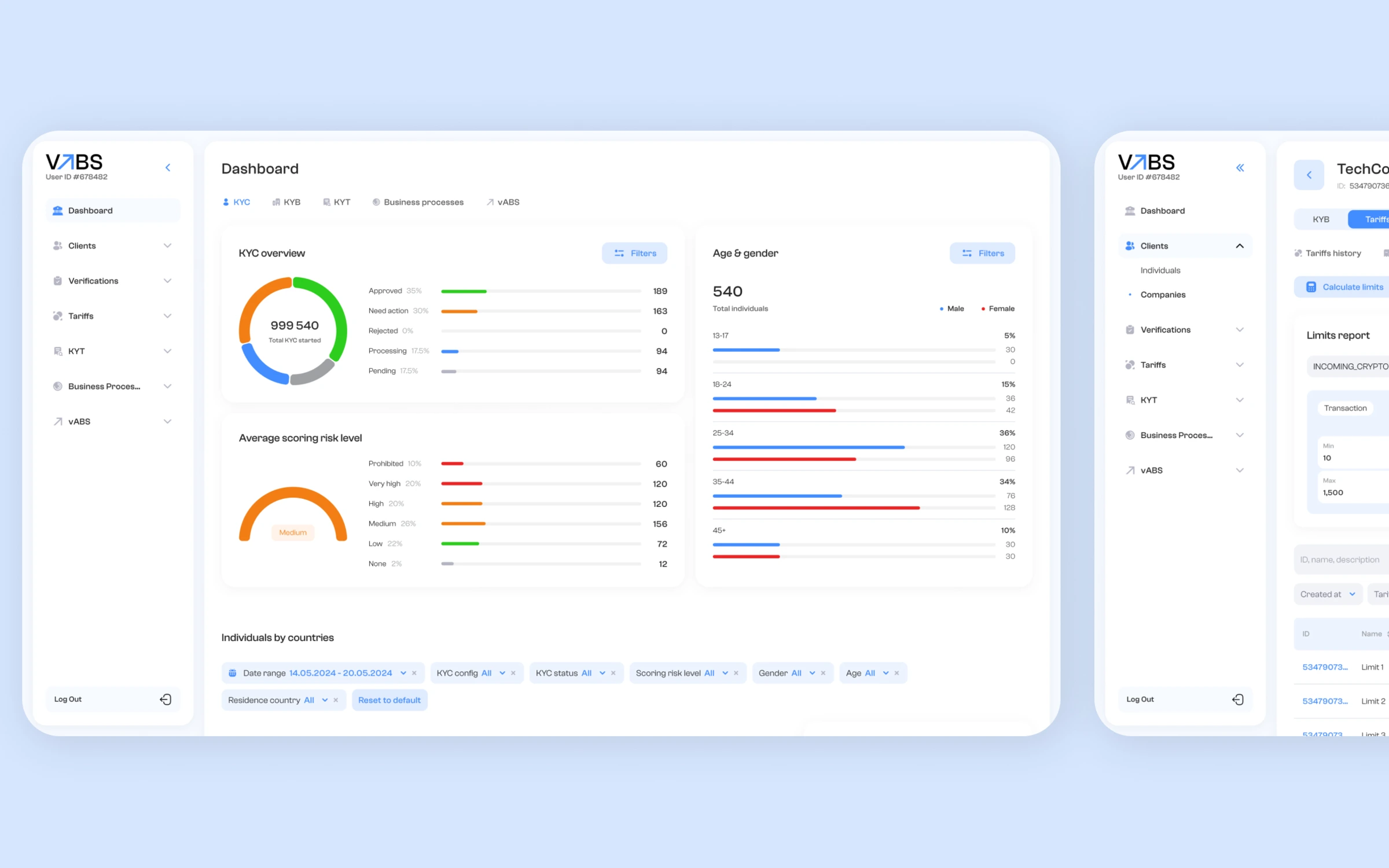
Task: Click the ID, name, description search field
Action: [1342, 560]
